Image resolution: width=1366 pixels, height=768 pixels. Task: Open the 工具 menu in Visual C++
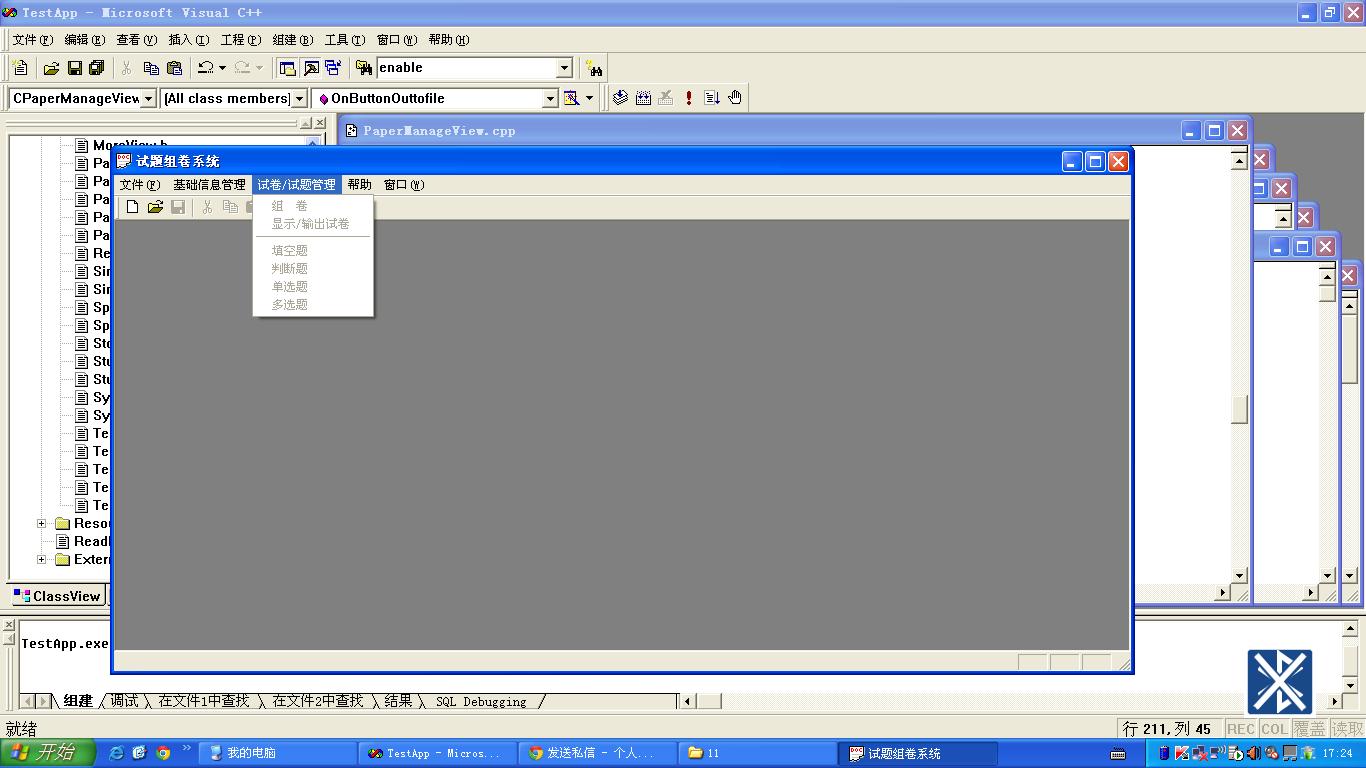(344, 40)
